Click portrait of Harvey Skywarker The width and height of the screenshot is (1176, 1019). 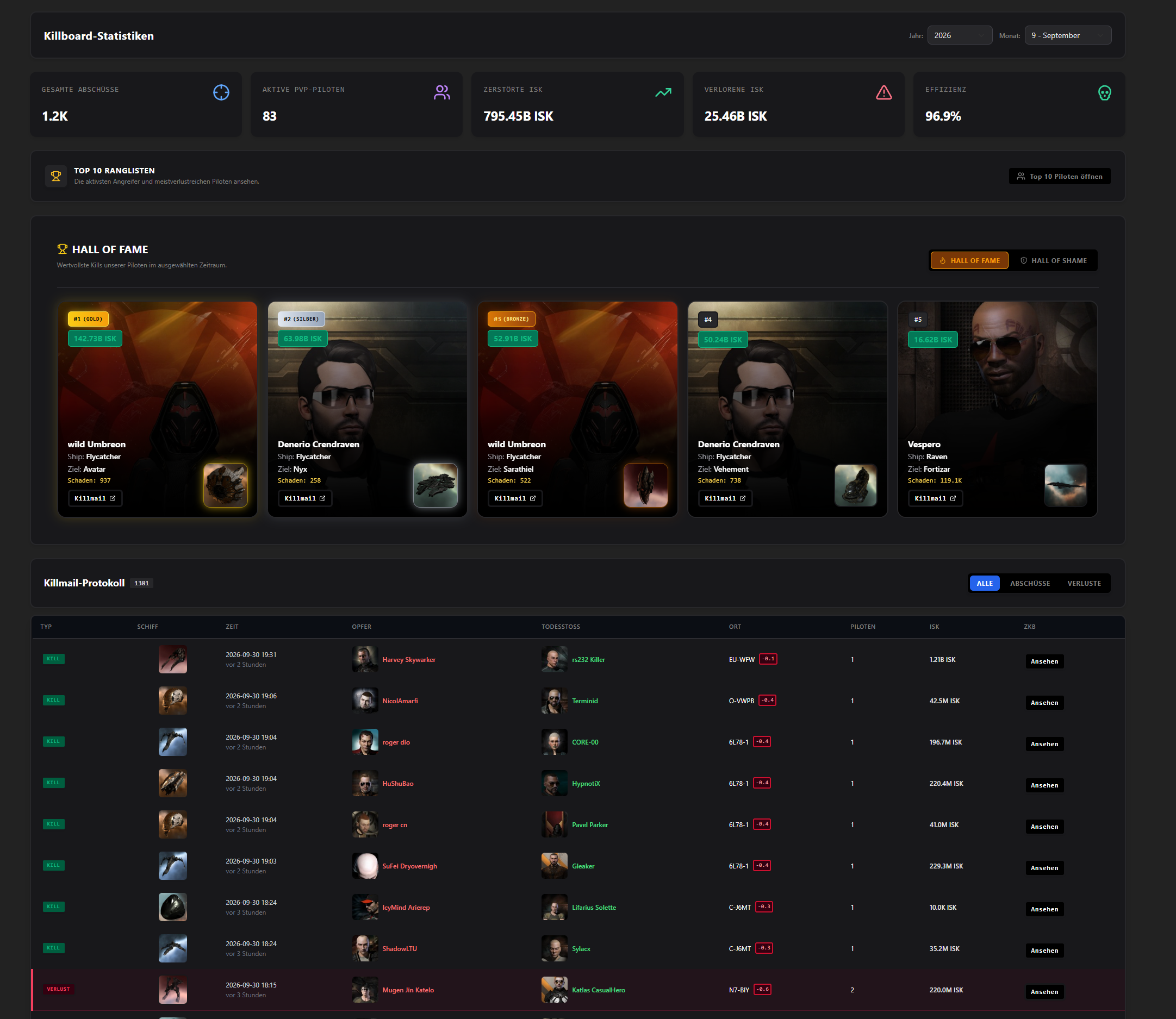365,659
